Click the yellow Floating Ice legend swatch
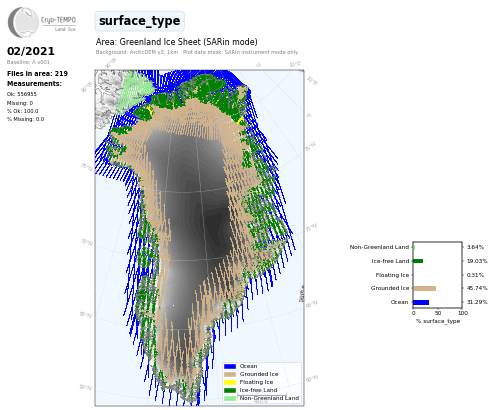 pos(230,382)
